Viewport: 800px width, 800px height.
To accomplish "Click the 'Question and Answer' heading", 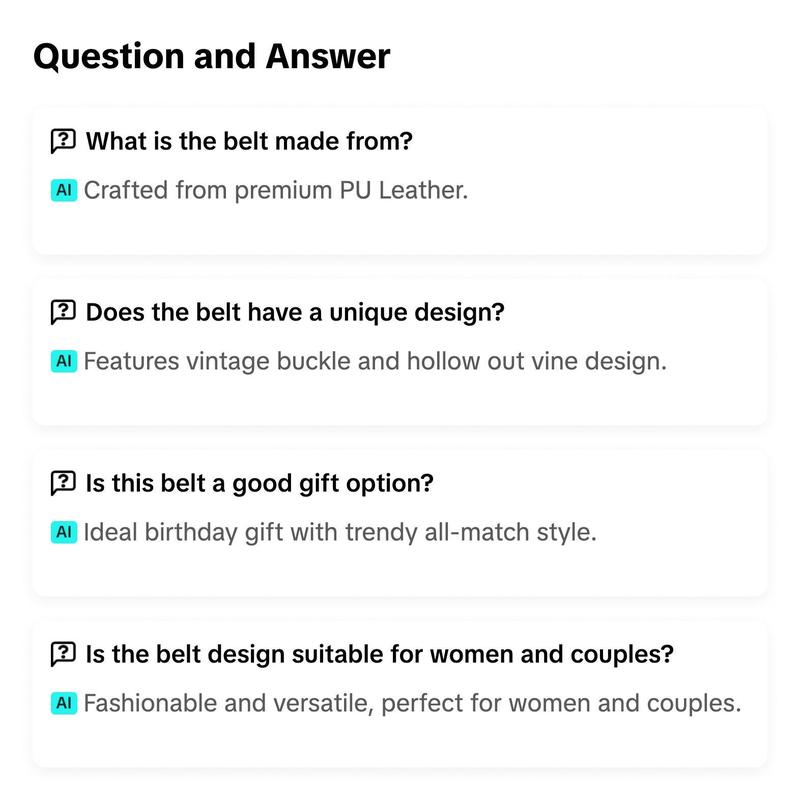I will 211,57.
